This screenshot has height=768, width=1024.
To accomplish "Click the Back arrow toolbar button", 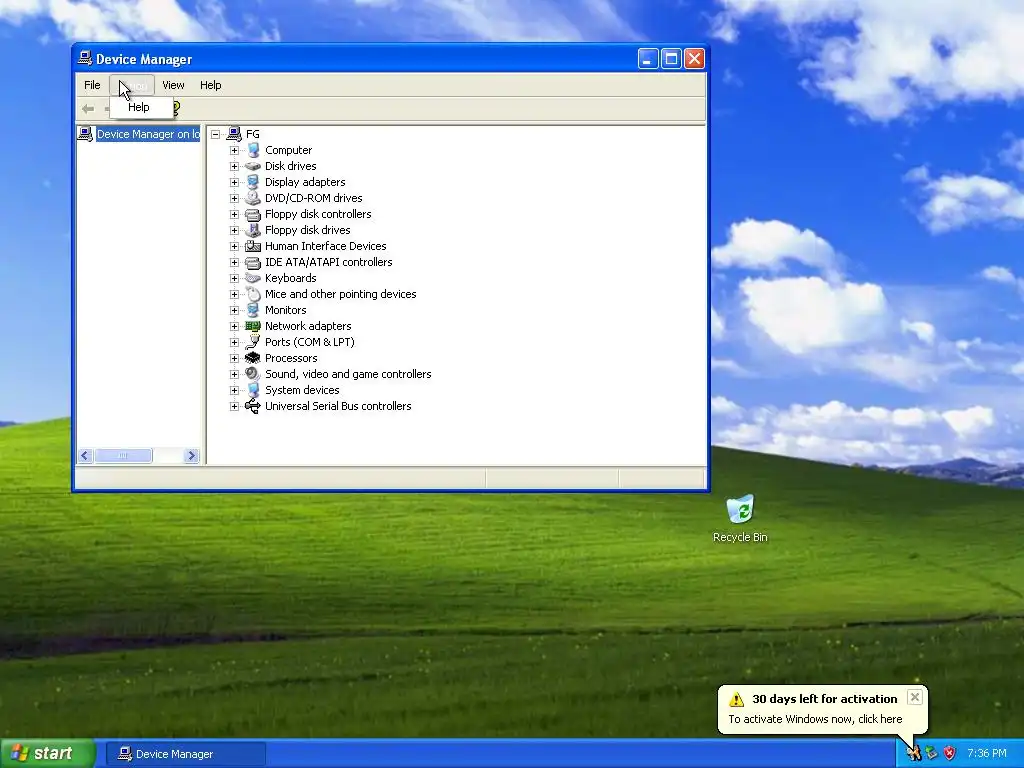I will (x=88, y=108).
